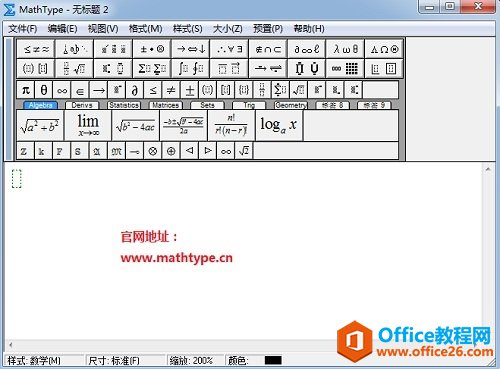The image size is (500, 369).
Task: Switch to the Sets tab
Action: 207,105
